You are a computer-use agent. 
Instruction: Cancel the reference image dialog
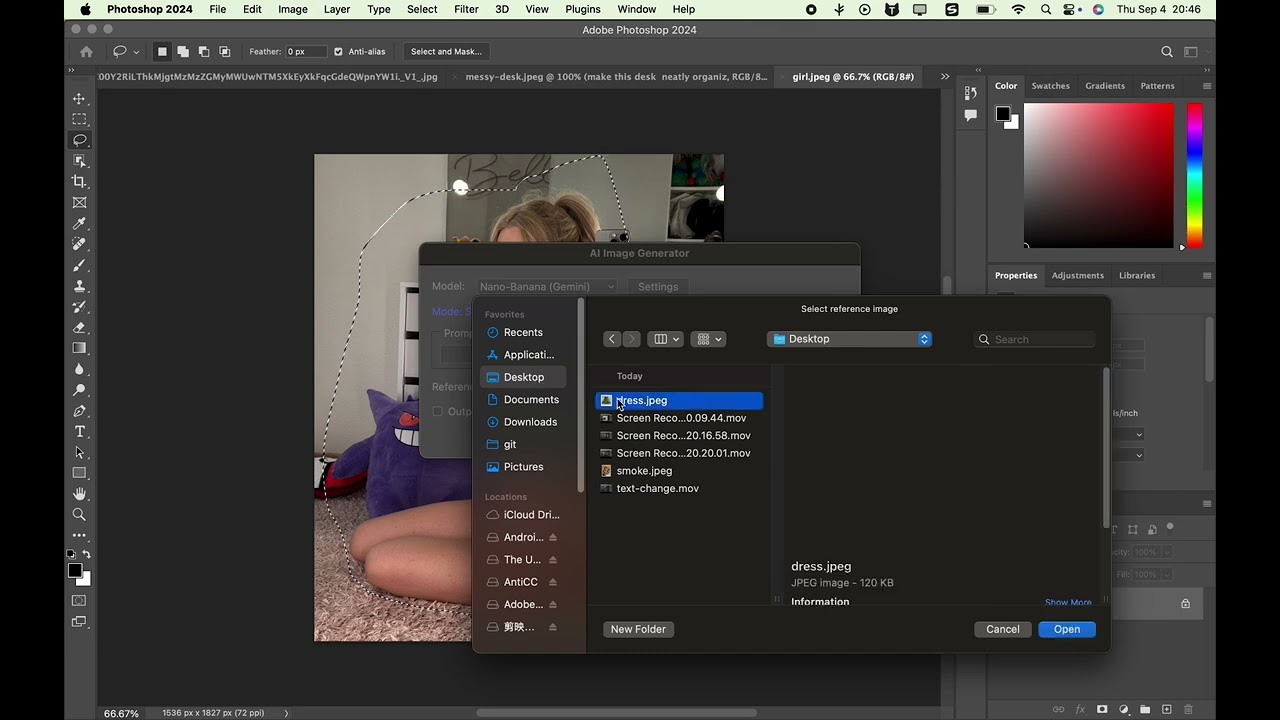point(1003,629)
